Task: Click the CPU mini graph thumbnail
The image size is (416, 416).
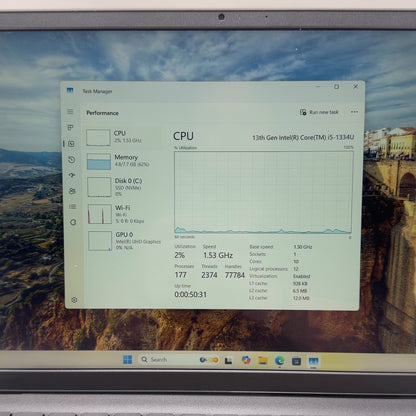Action: click(98, 137)
